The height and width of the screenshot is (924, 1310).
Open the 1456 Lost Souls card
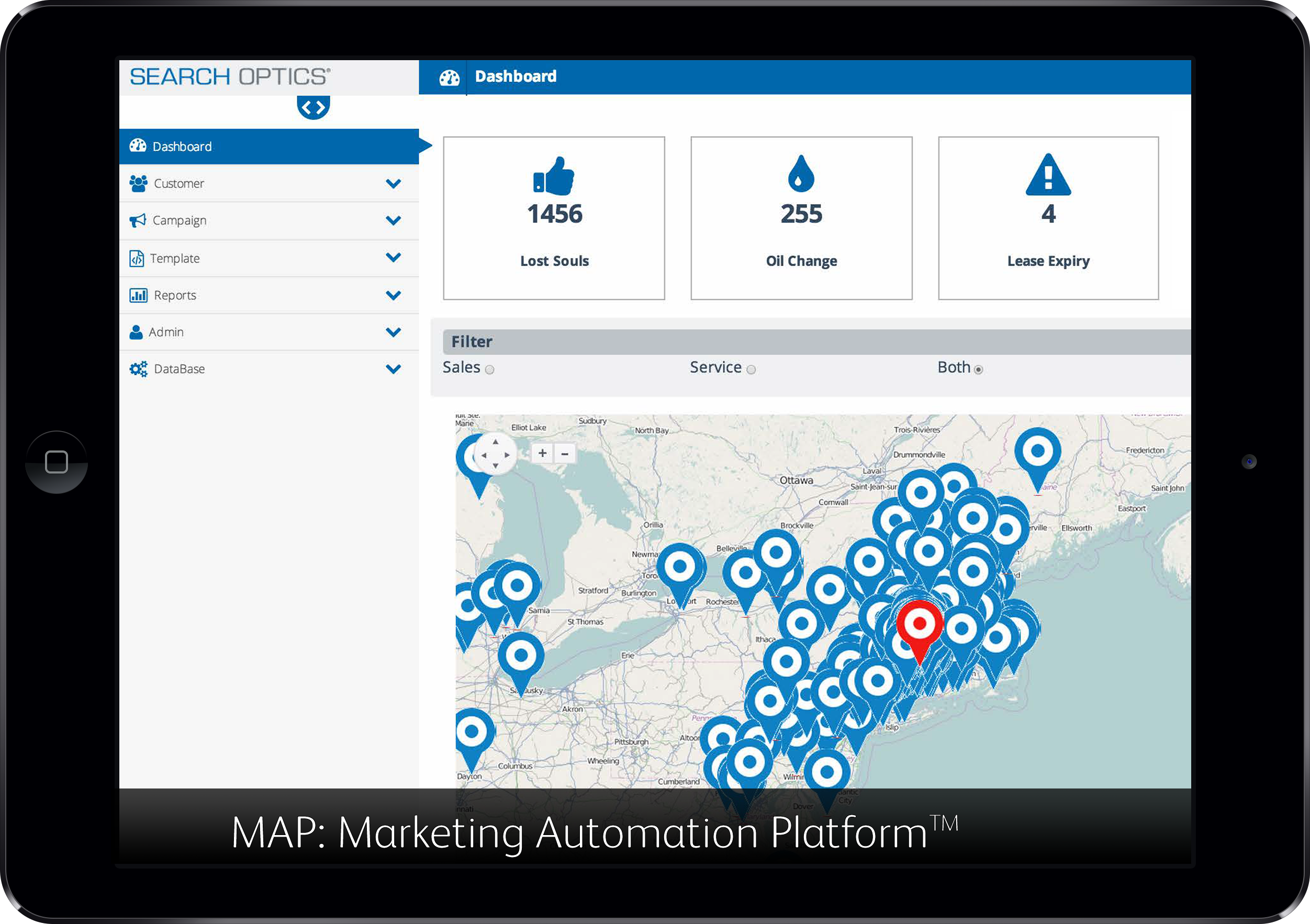[x=554, y=218]
